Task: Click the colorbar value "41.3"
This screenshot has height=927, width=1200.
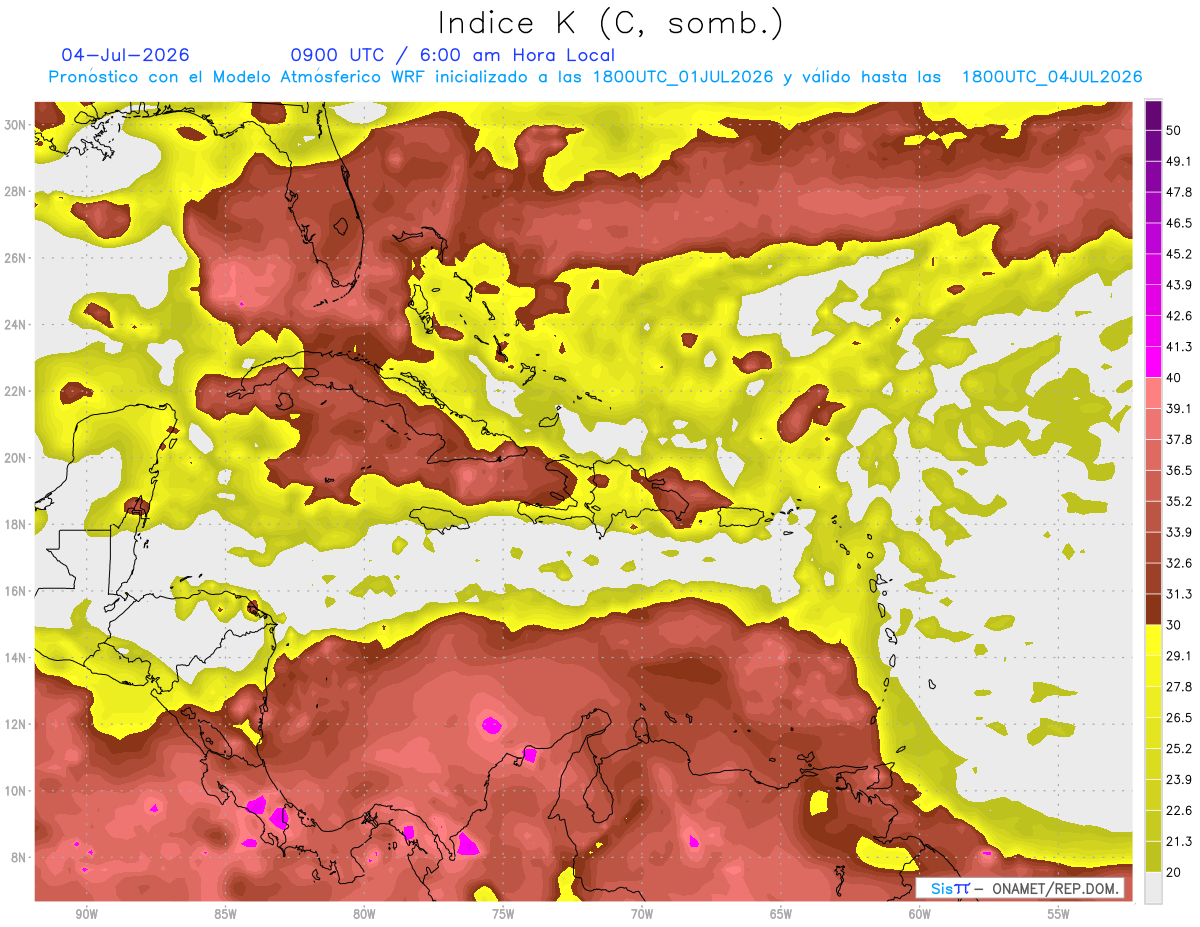Action: tap(1181, 347)
